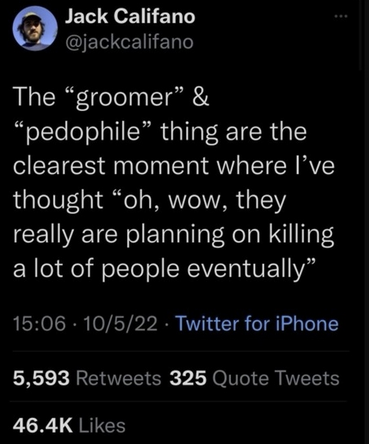Click the Jack Califano display name
Viewport: 369px width, 444px height.
pyautogui.click(x=130, y=16)
